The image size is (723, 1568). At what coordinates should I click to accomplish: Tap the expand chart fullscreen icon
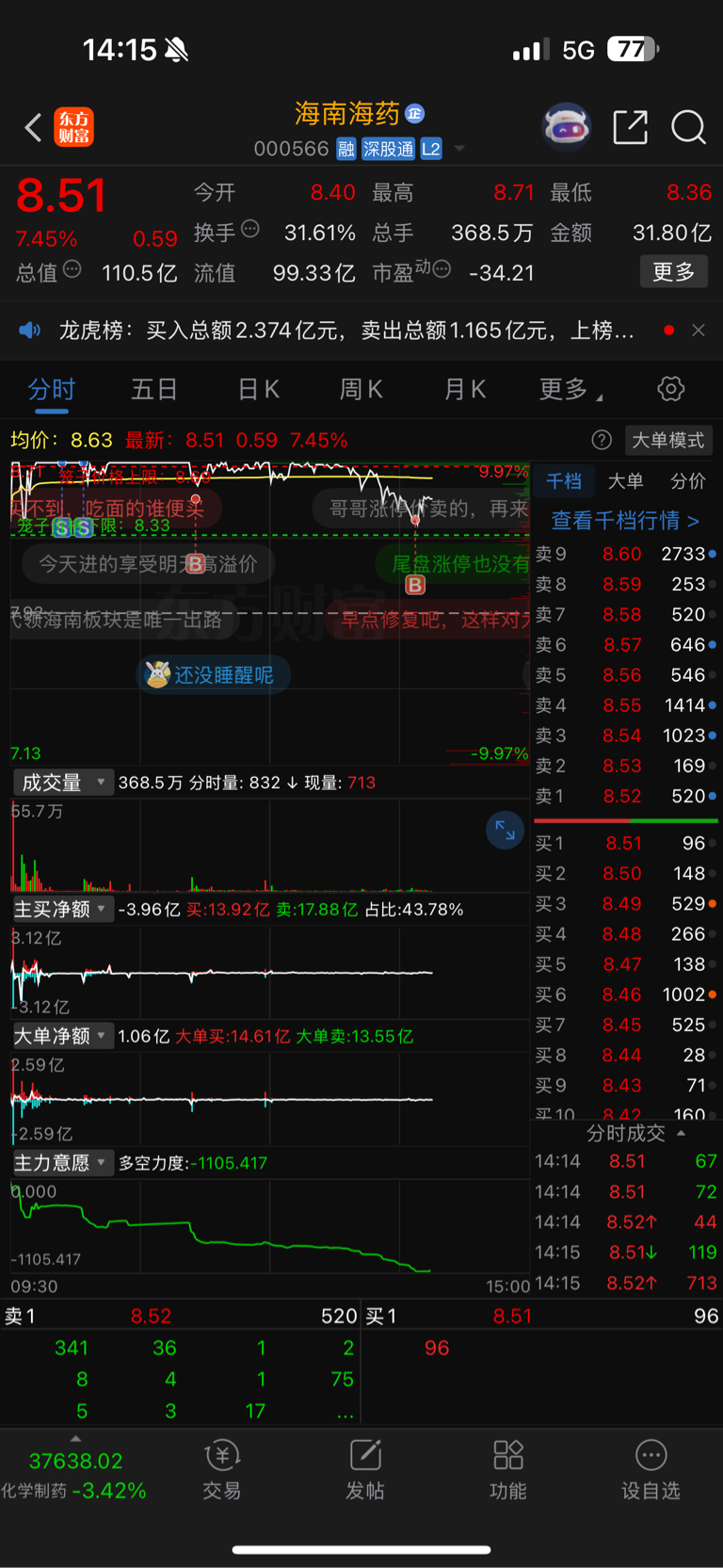click(x=505, y=830)
